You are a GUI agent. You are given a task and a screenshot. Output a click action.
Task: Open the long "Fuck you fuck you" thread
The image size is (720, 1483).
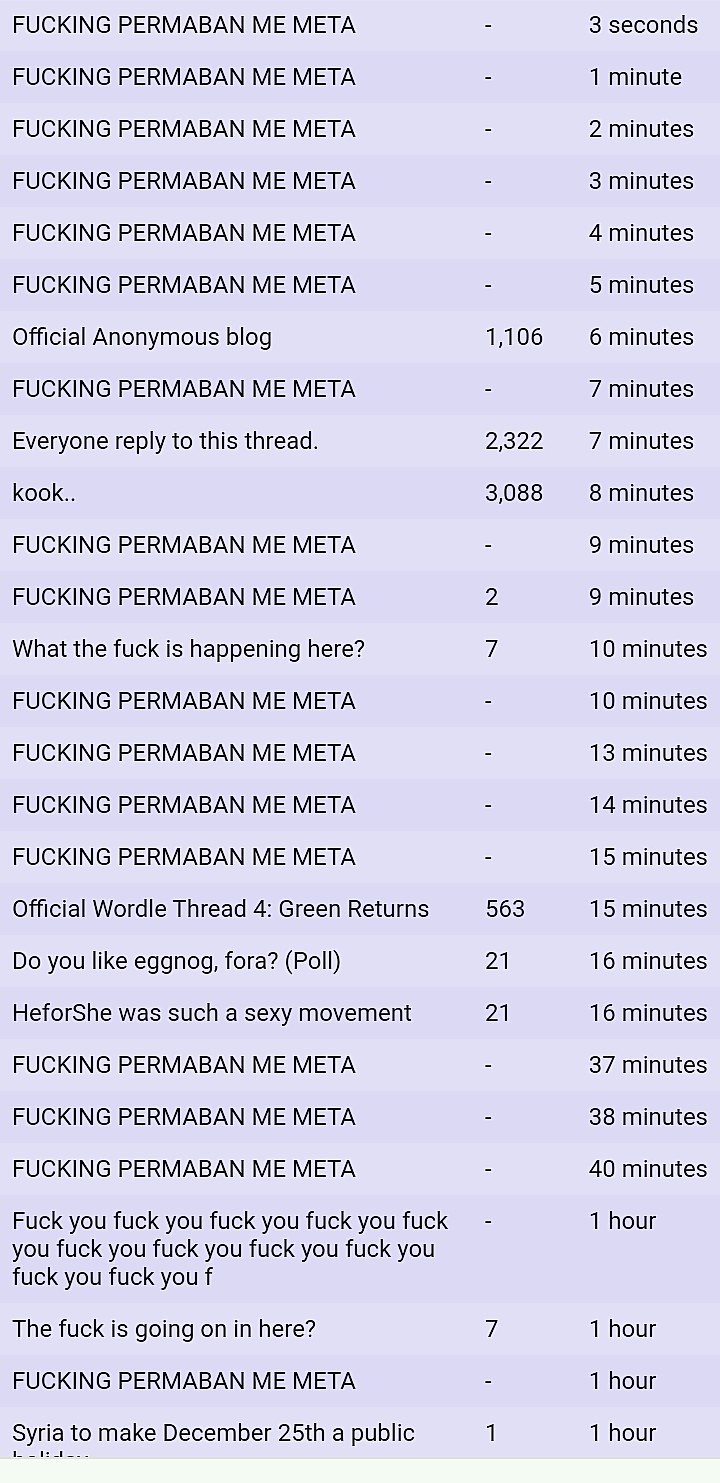click(x=230, y=1248)
